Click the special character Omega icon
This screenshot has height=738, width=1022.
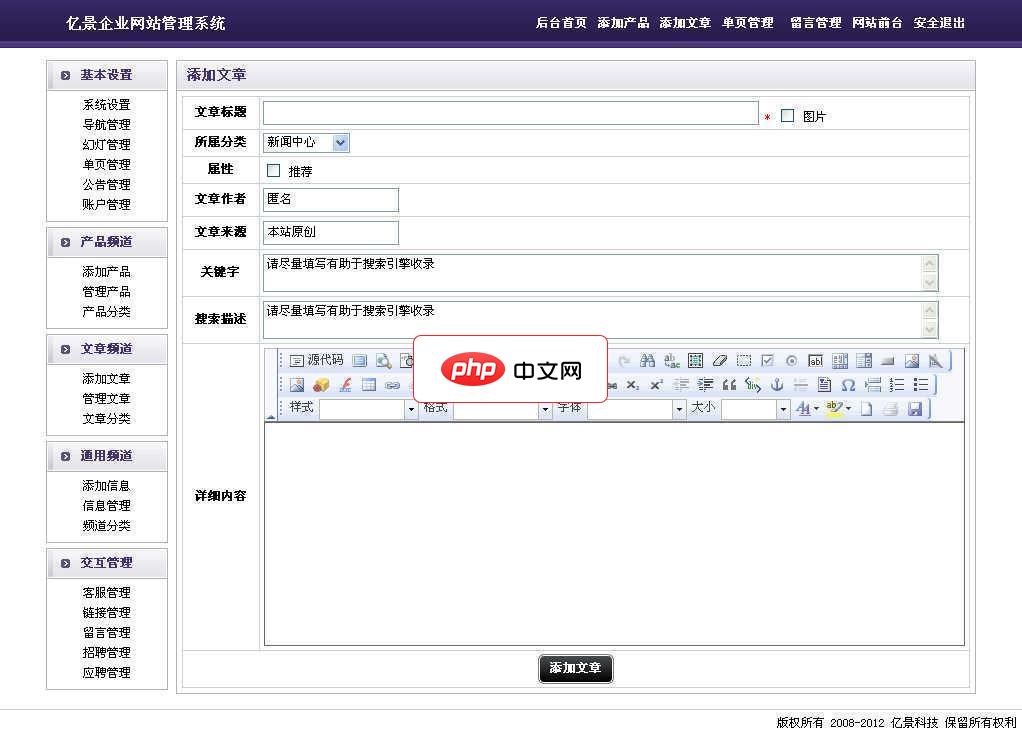click(x=851, y=383)
